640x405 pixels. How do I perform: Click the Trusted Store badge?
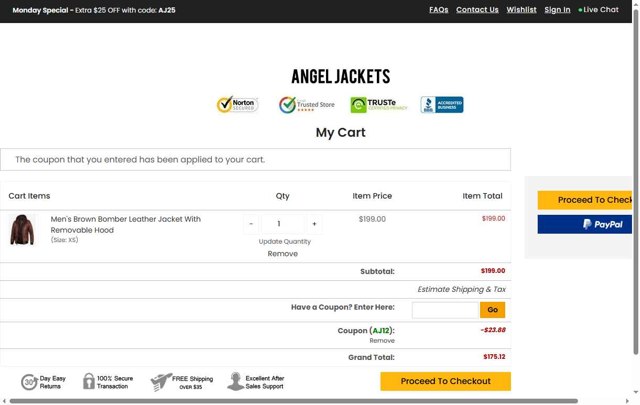tap(307, 105)
